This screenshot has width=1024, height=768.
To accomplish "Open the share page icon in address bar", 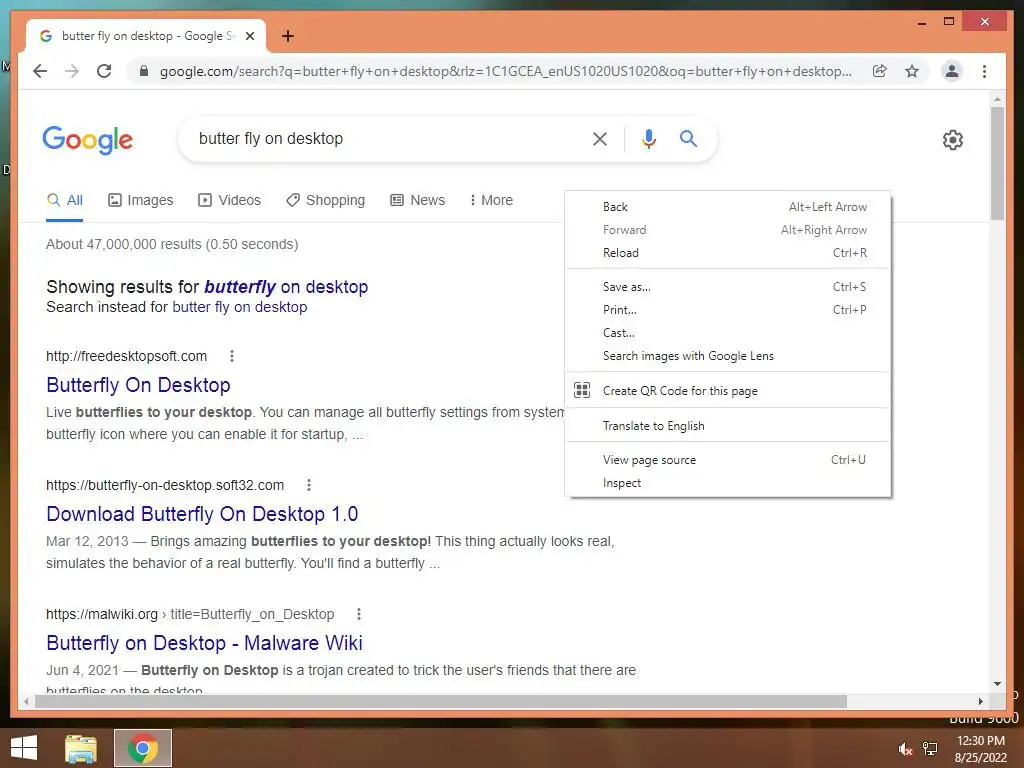I will point(880,71).
